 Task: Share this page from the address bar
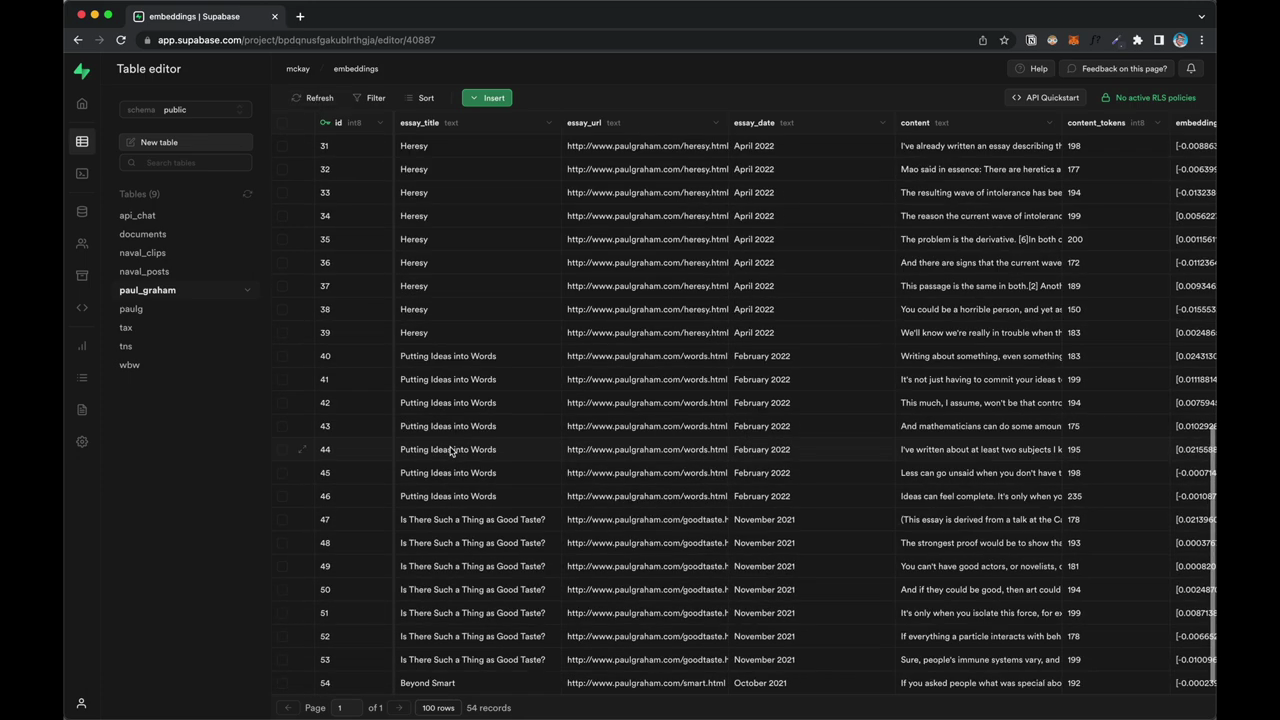click(x=983, y=40)
